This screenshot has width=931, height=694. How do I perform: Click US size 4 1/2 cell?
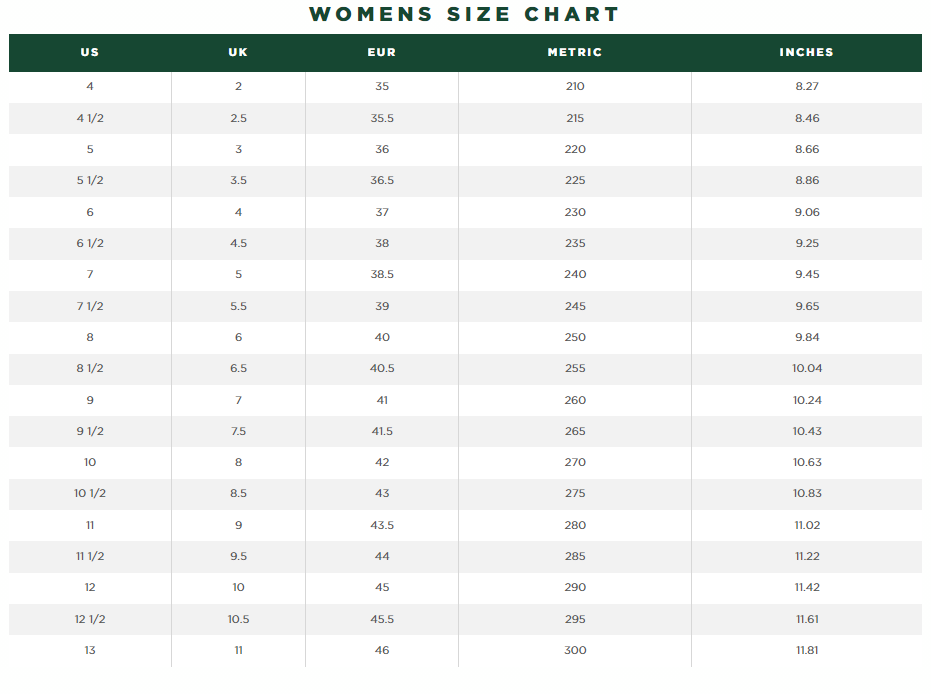click(x=90, y=118)
